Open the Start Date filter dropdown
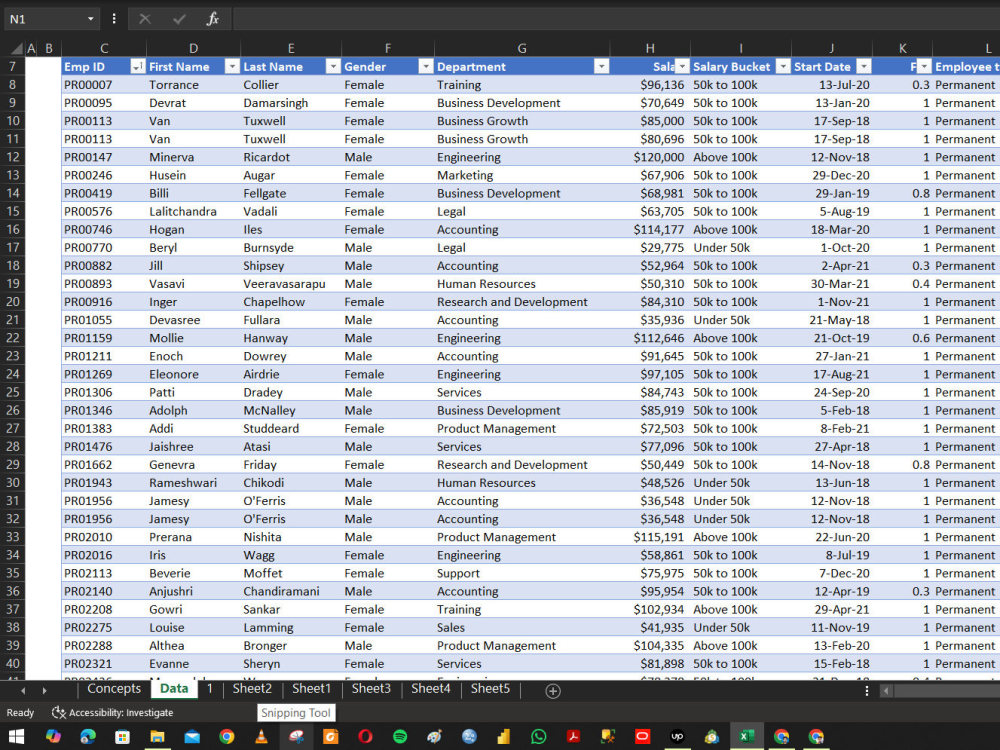The height and width of the screenshot is (750, 1000). [x=864, y=66]
